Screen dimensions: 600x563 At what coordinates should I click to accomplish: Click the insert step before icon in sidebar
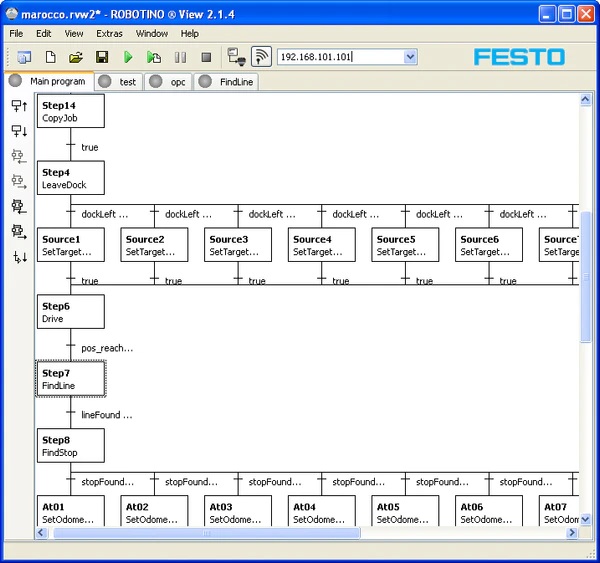[x=18, y=105]
